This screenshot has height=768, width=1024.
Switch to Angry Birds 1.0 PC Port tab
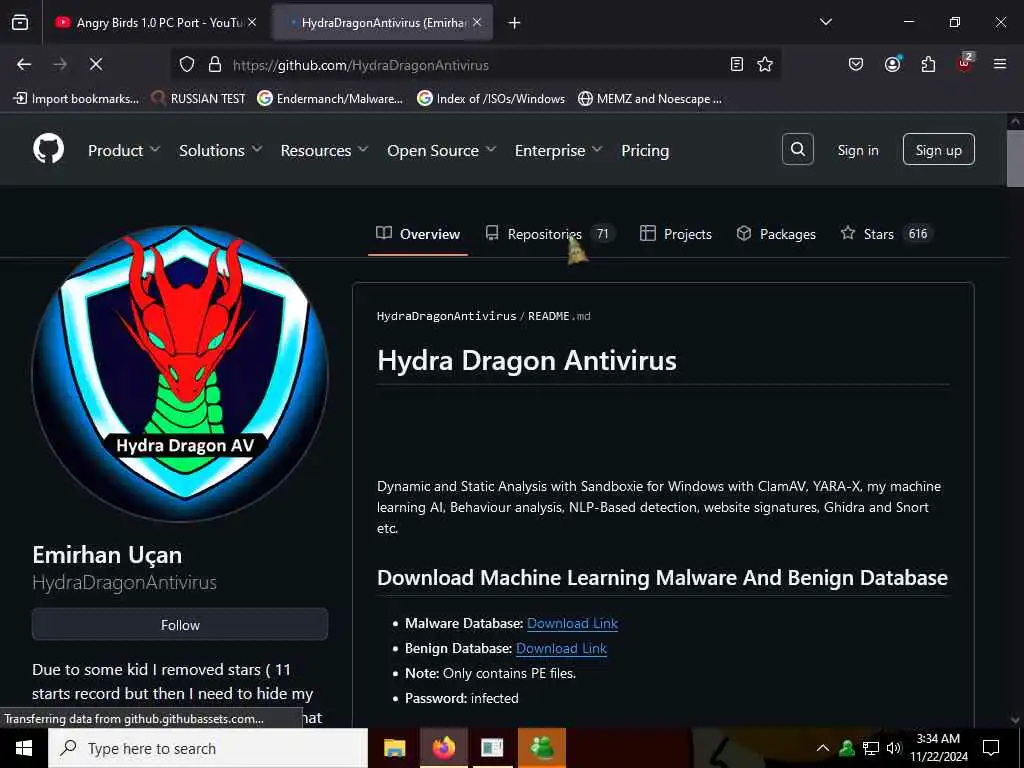pyautogui.click(x=155, y=22)
